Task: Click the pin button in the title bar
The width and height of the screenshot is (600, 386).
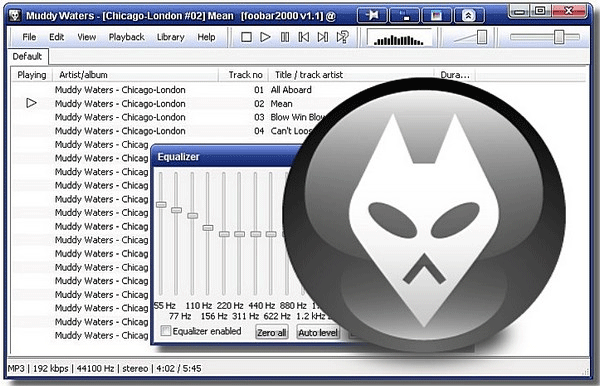Action: 372,15
